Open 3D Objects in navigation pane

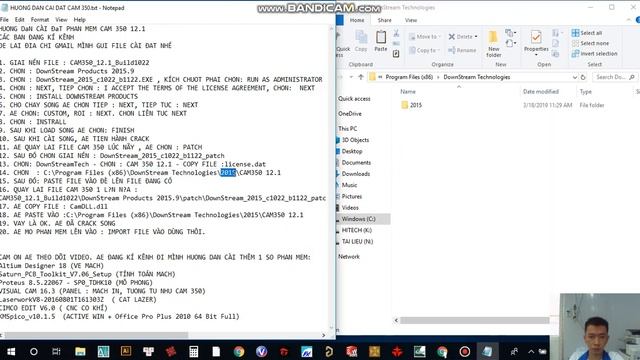[x=355, y=140]
